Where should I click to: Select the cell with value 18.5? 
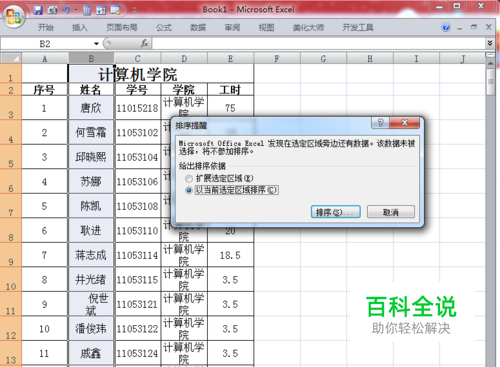pos(230,255)
